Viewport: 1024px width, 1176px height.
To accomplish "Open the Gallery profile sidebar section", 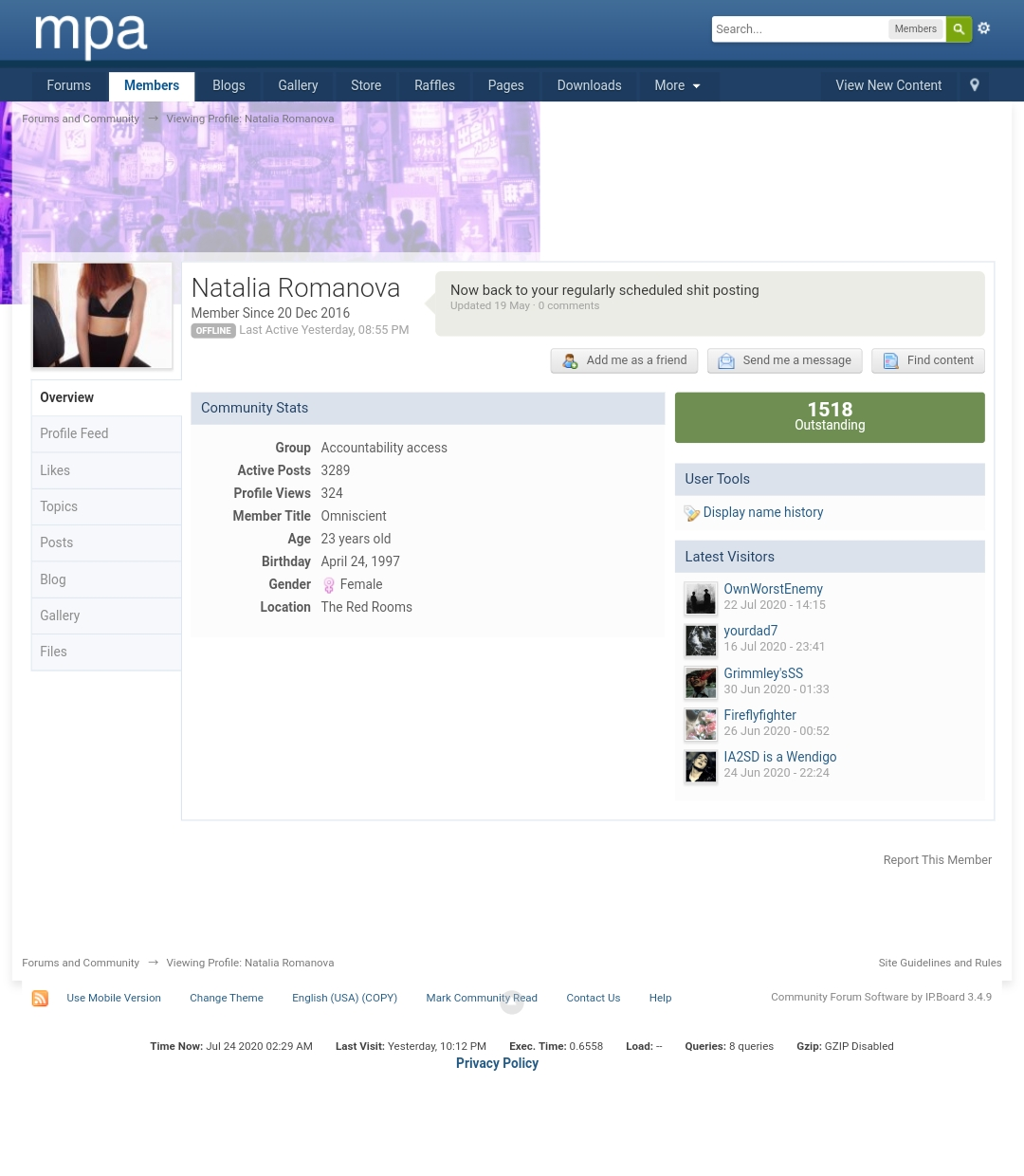I will click(x=106, y=616).
